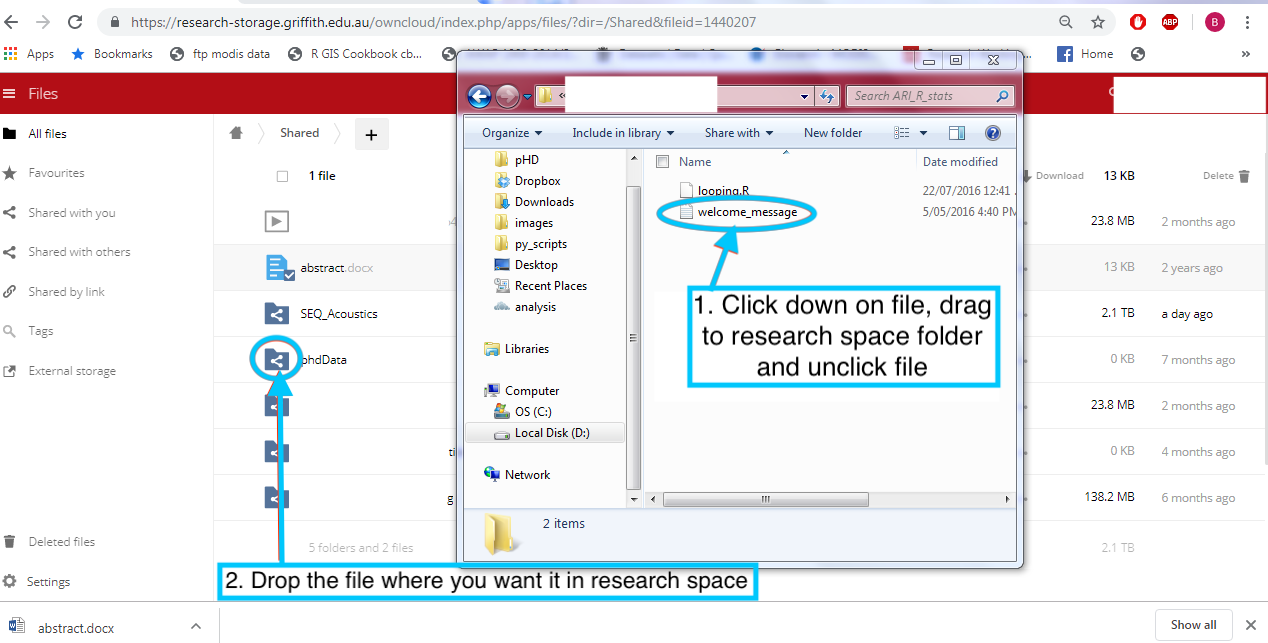1268x643 pixels.
Task: Click the Search ARI_R_stats field
Action: coord(920,96)
